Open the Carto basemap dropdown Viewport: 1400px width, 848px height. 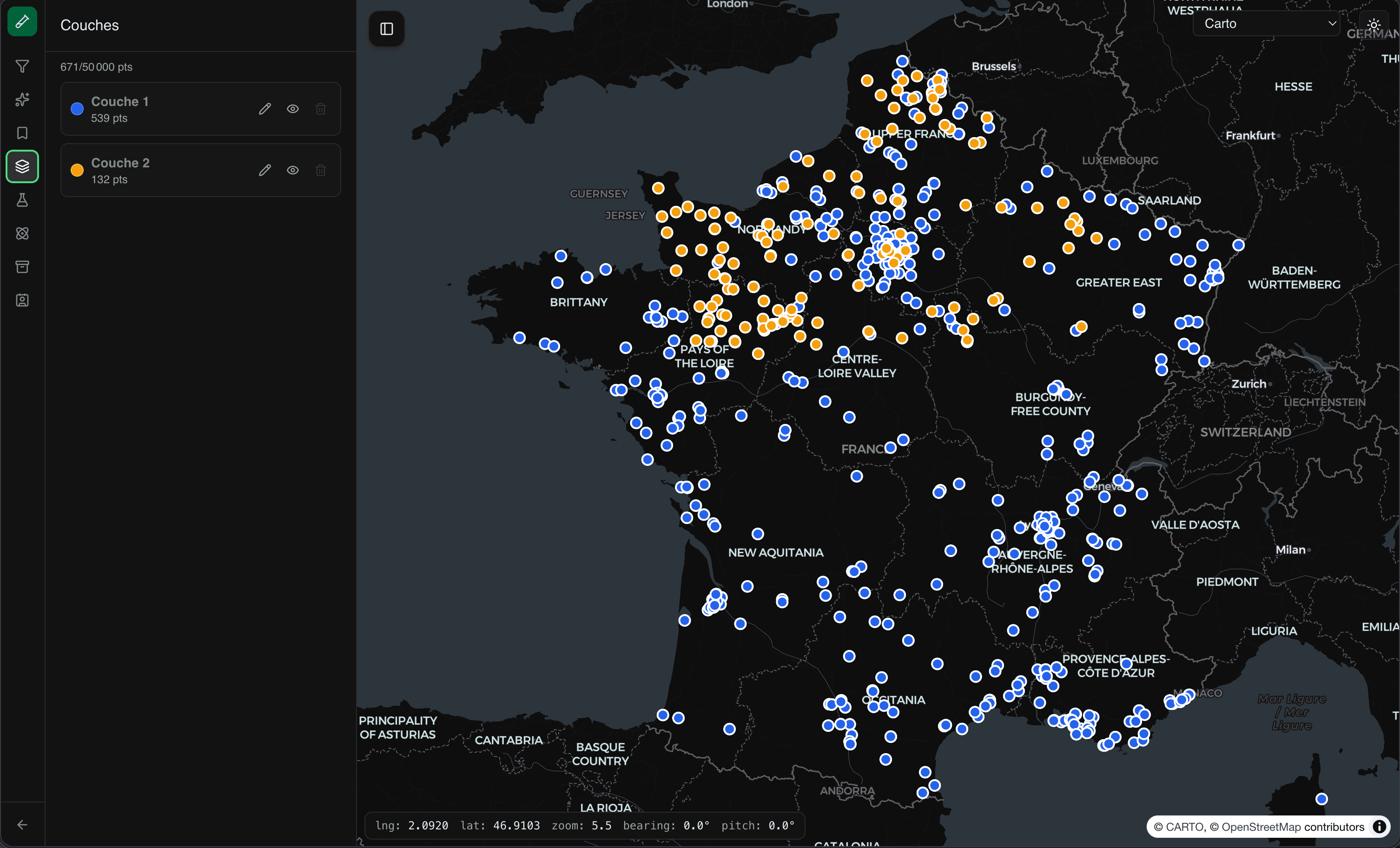click(x=1266, y=23)
